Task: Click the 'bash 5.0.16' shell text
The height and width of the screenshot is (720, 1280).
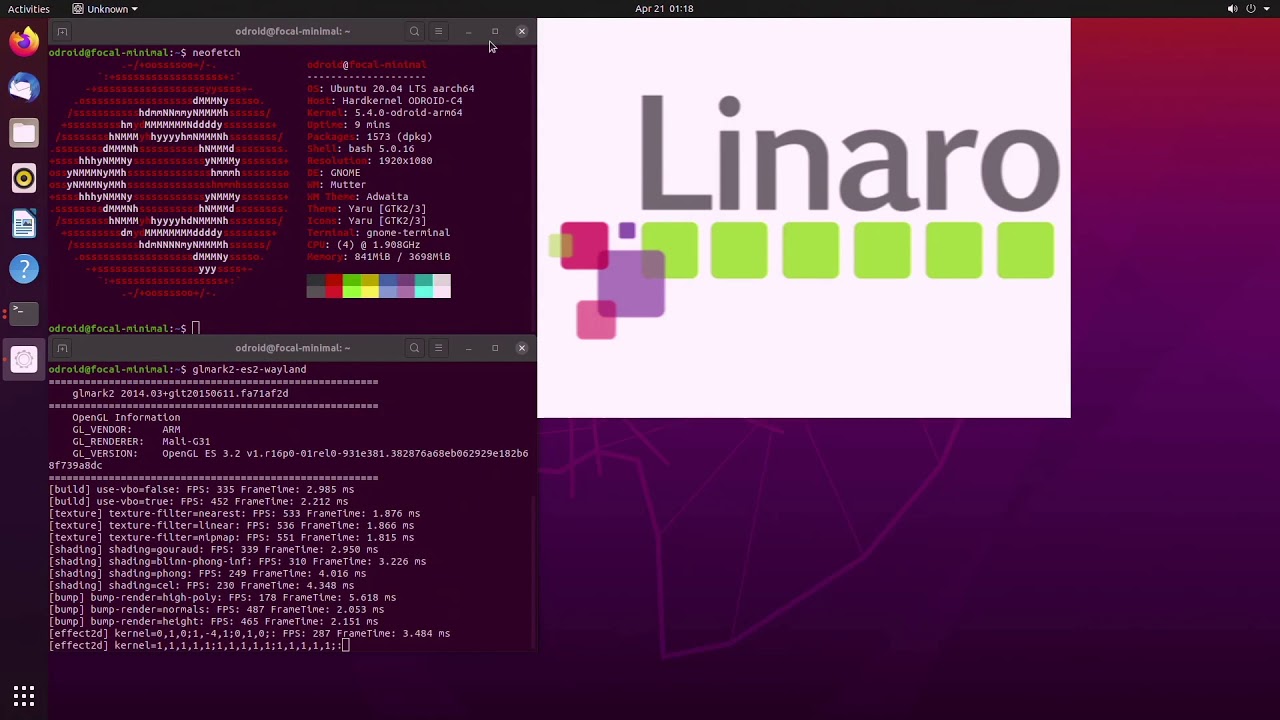Action: [x=381, y=148]
